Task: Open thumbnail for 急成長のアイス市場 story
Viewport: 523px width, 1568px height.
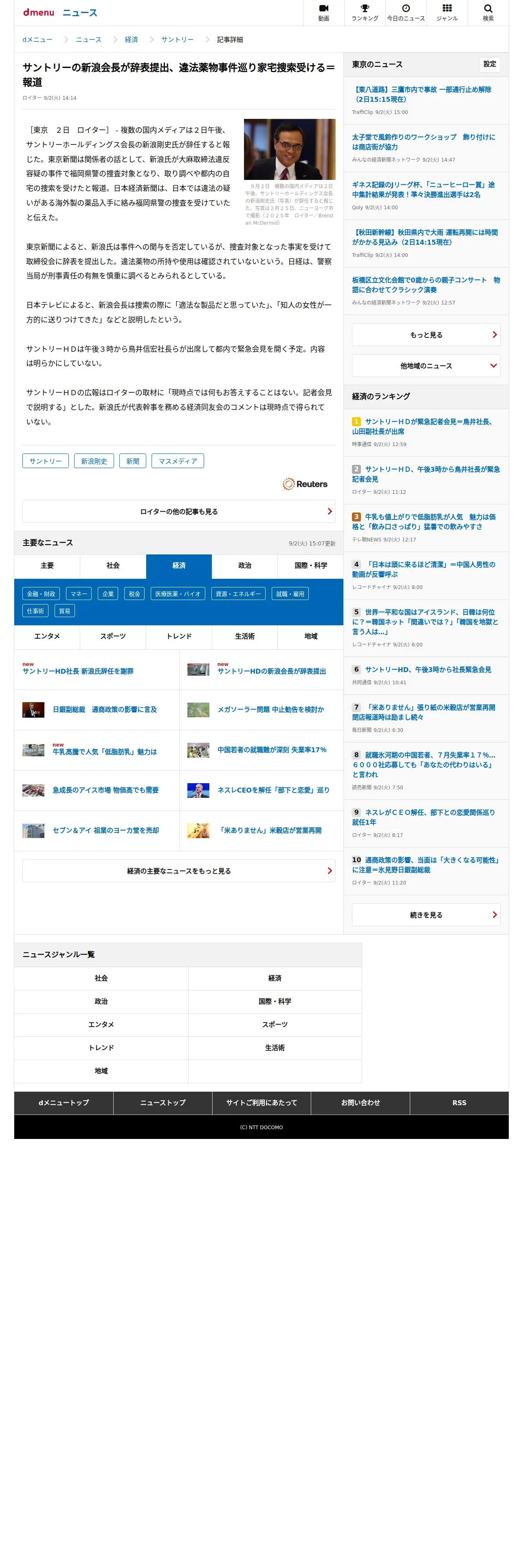Action: click(33, 790)
